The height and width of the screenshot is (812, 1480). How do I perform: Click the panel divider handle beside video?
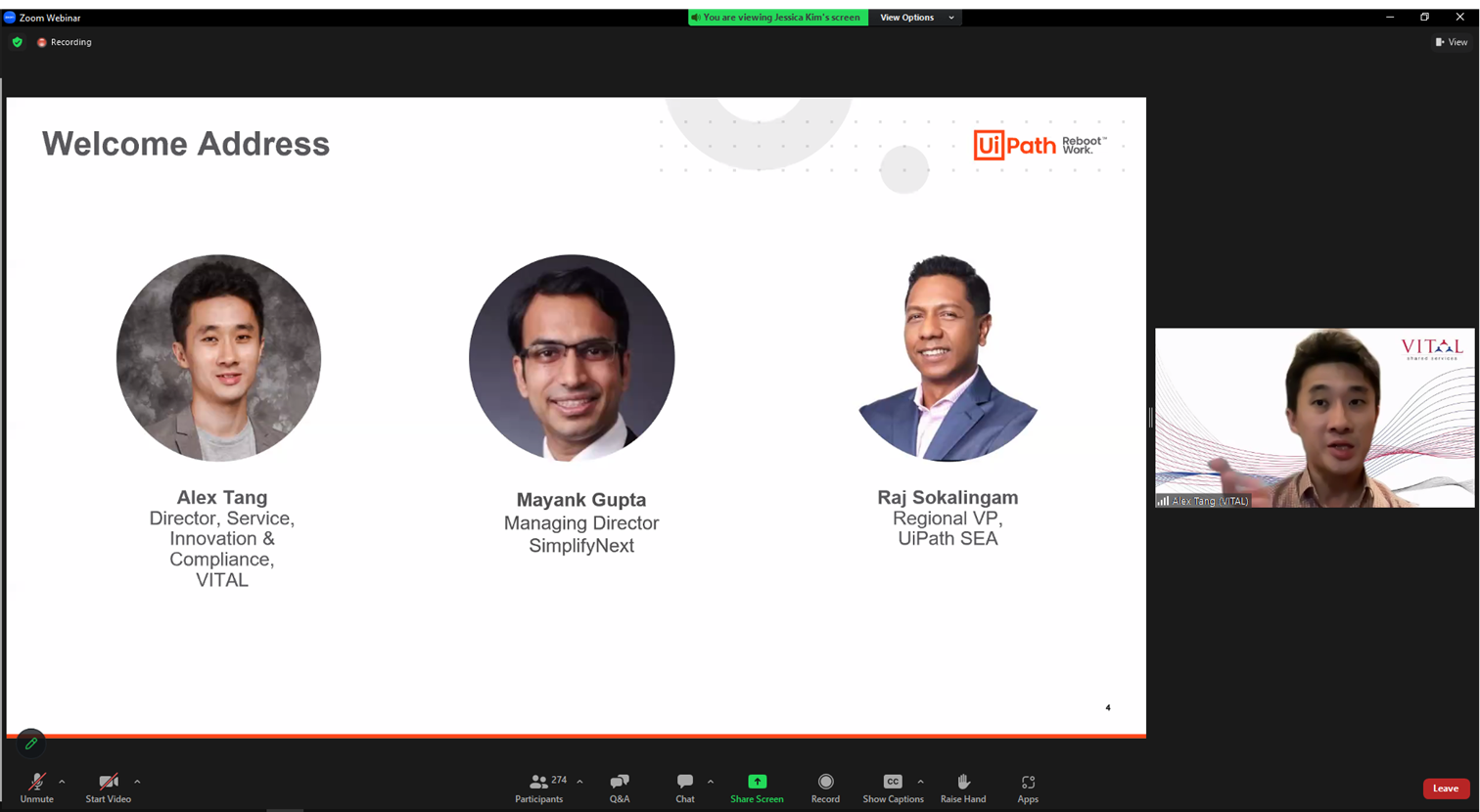1150,418
